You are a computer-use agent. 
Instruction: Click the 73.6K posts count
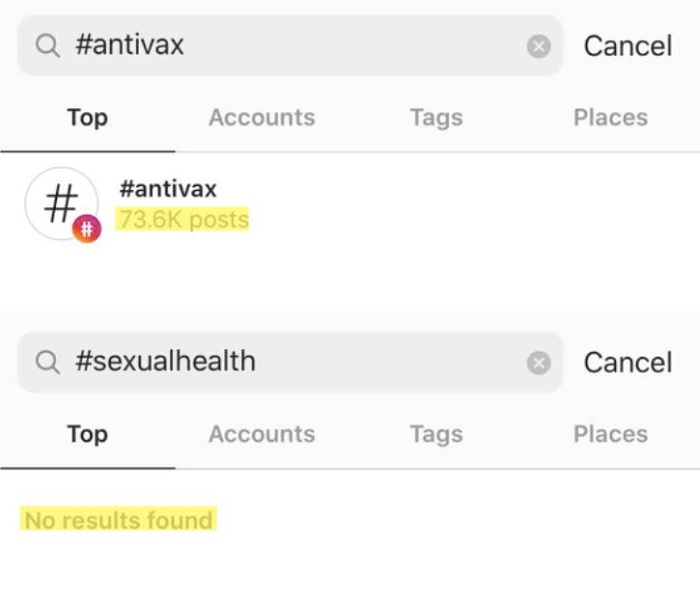coord(182,220)
